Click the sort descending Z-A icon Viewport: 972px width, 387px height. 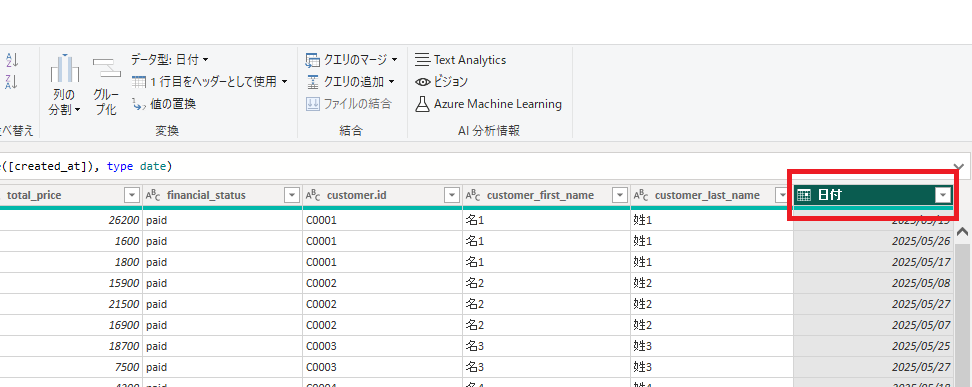(12, 81)
